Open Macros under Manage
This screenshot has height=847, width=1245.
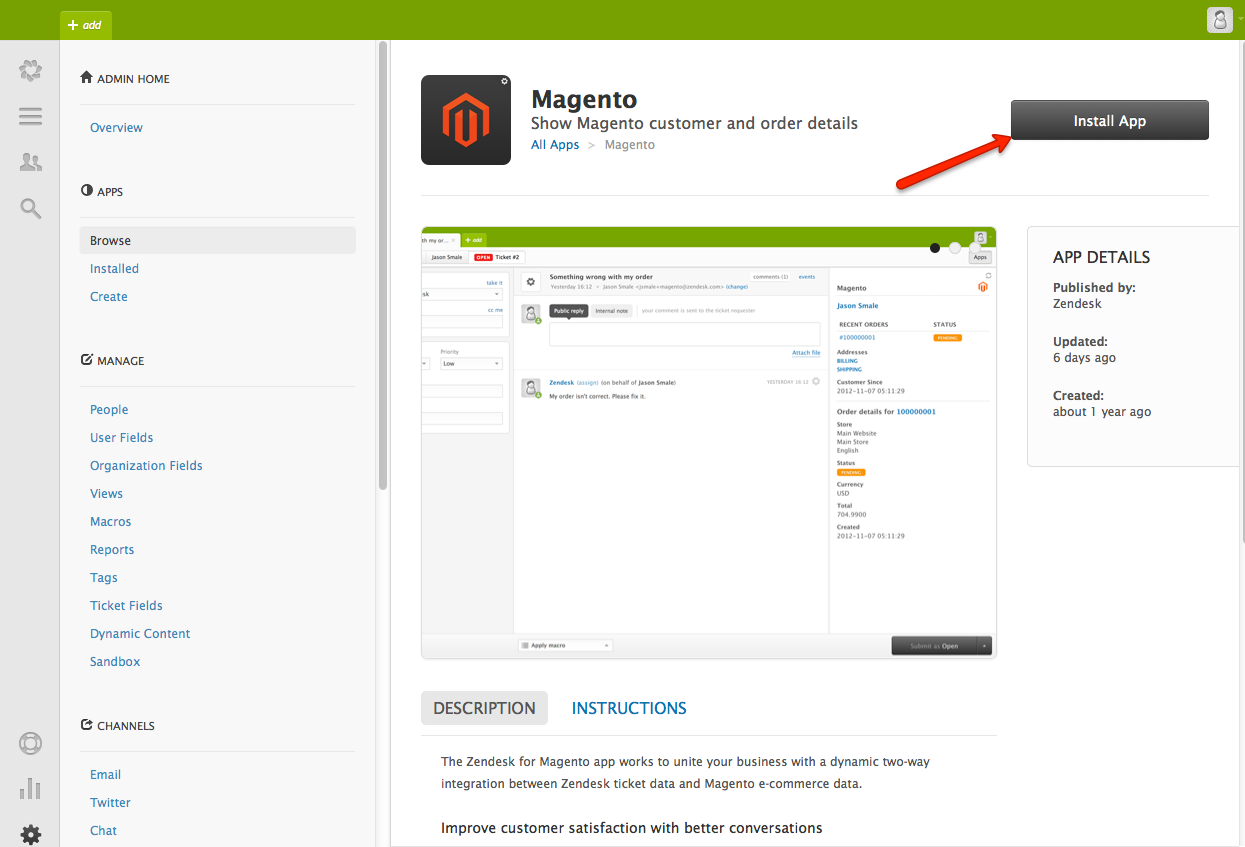click(111, 522)
